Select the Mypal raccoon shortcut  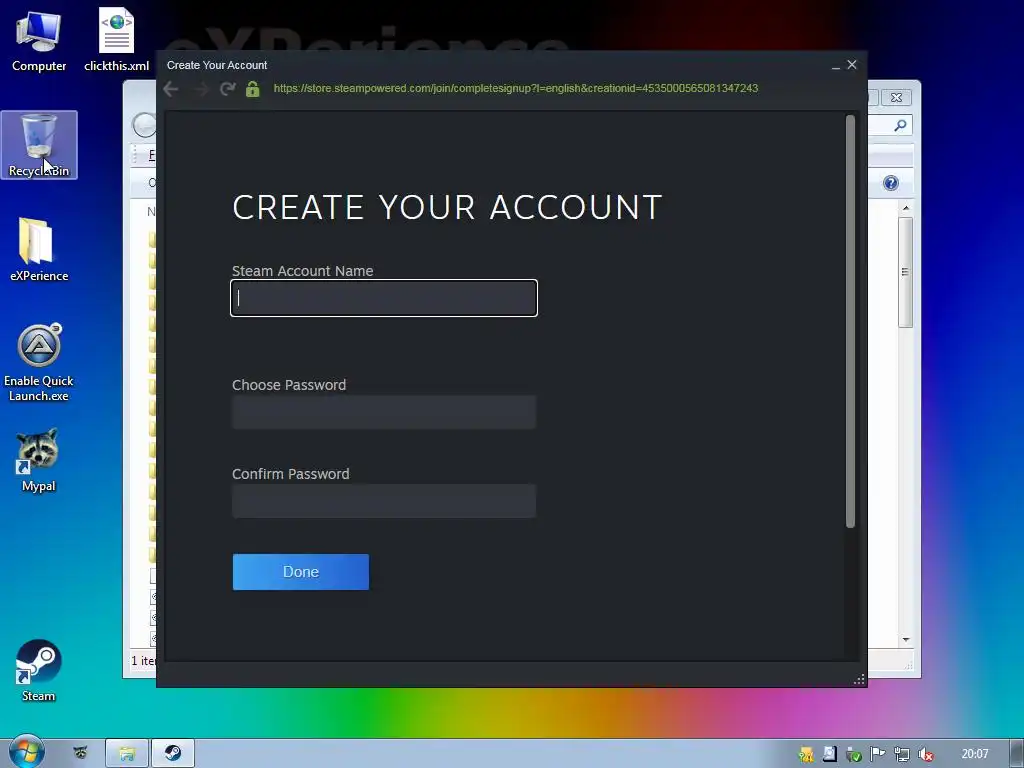39,460
